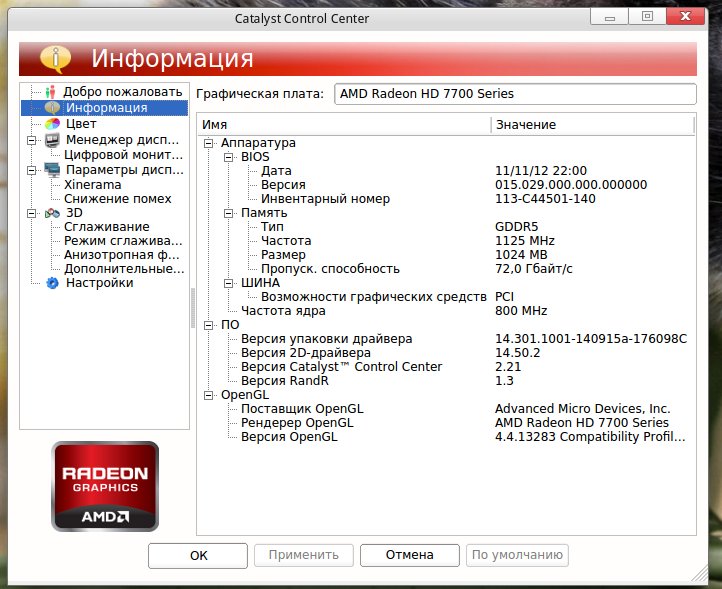Open Добро пожаловать page
Screen dimensions: 722x589
pyautogui.click(x=122, y=92)
